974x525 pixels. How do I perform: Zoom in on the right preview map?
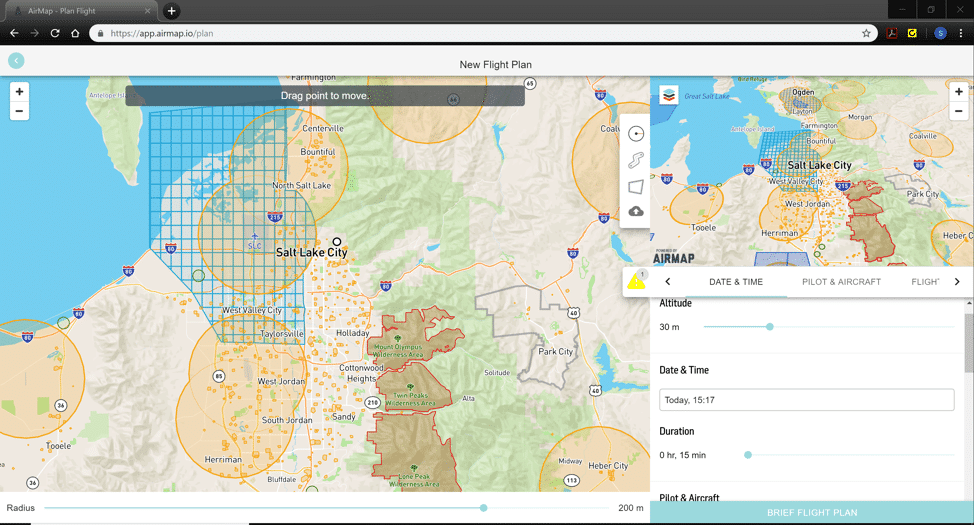pyautogui.click(x=959, y=92)
